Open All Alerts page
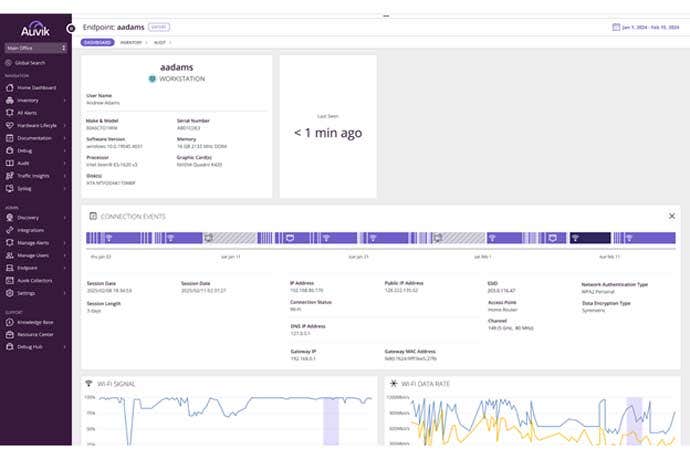The width and height of the screenshot is (690, 459). 30,112
